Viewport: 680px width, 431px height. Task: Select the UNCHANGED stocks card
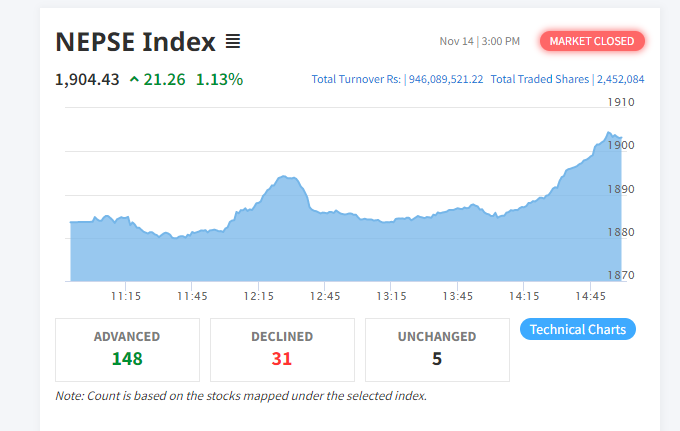tap(437, 349)
